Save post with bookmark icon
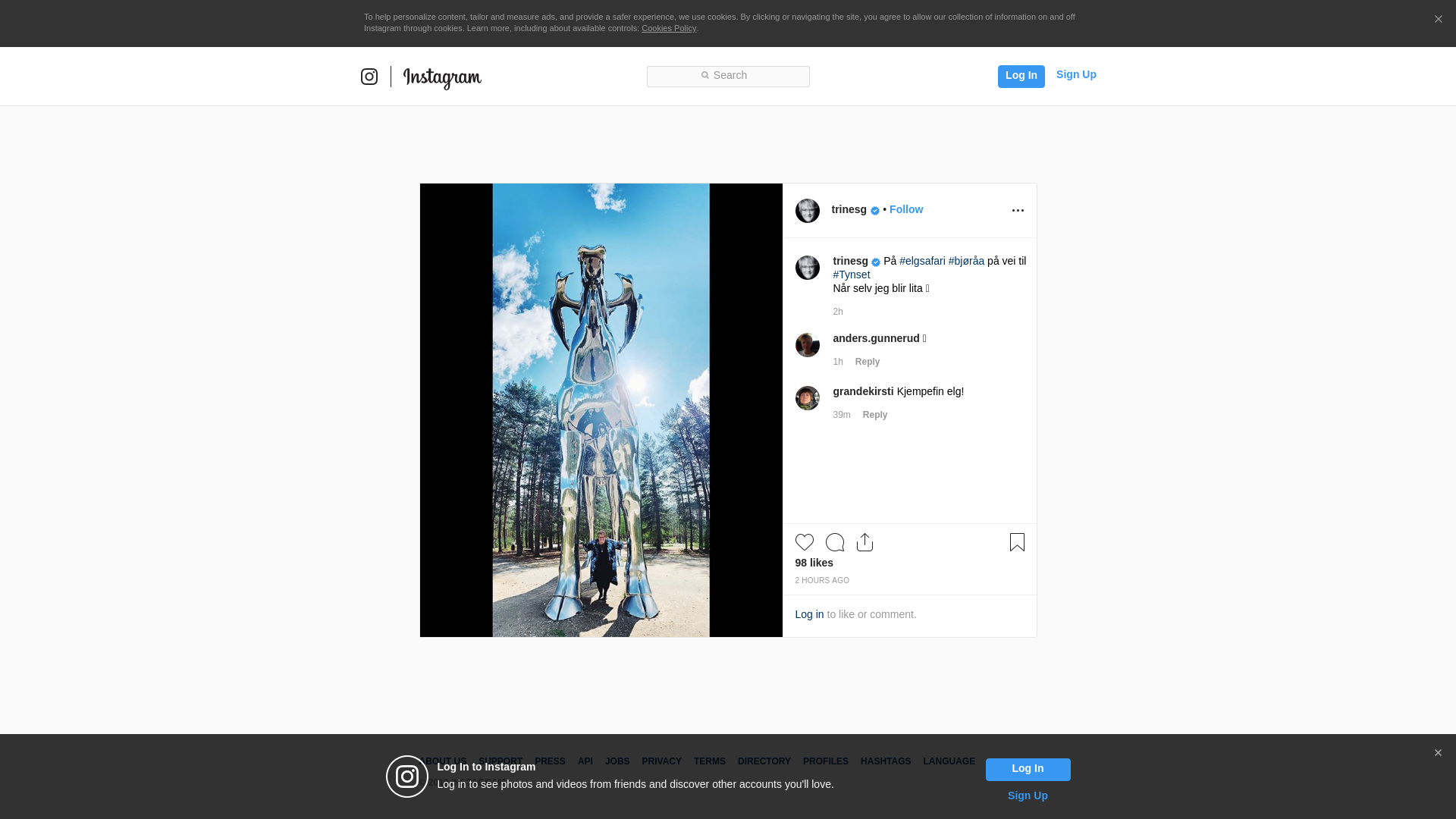The image size is (1456, 819). coord(1017,542)
